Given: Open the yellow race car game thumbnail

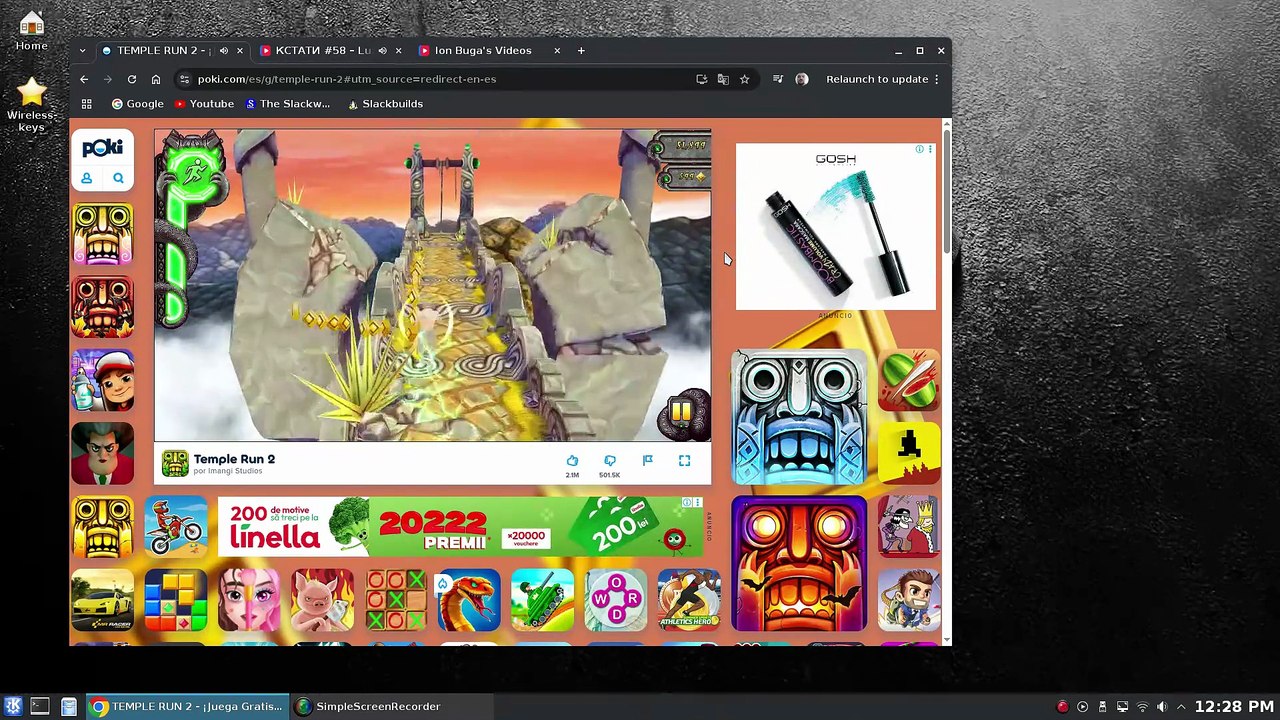Looking at the screenshot, I should pyautogui.click(x=102, y=600).
